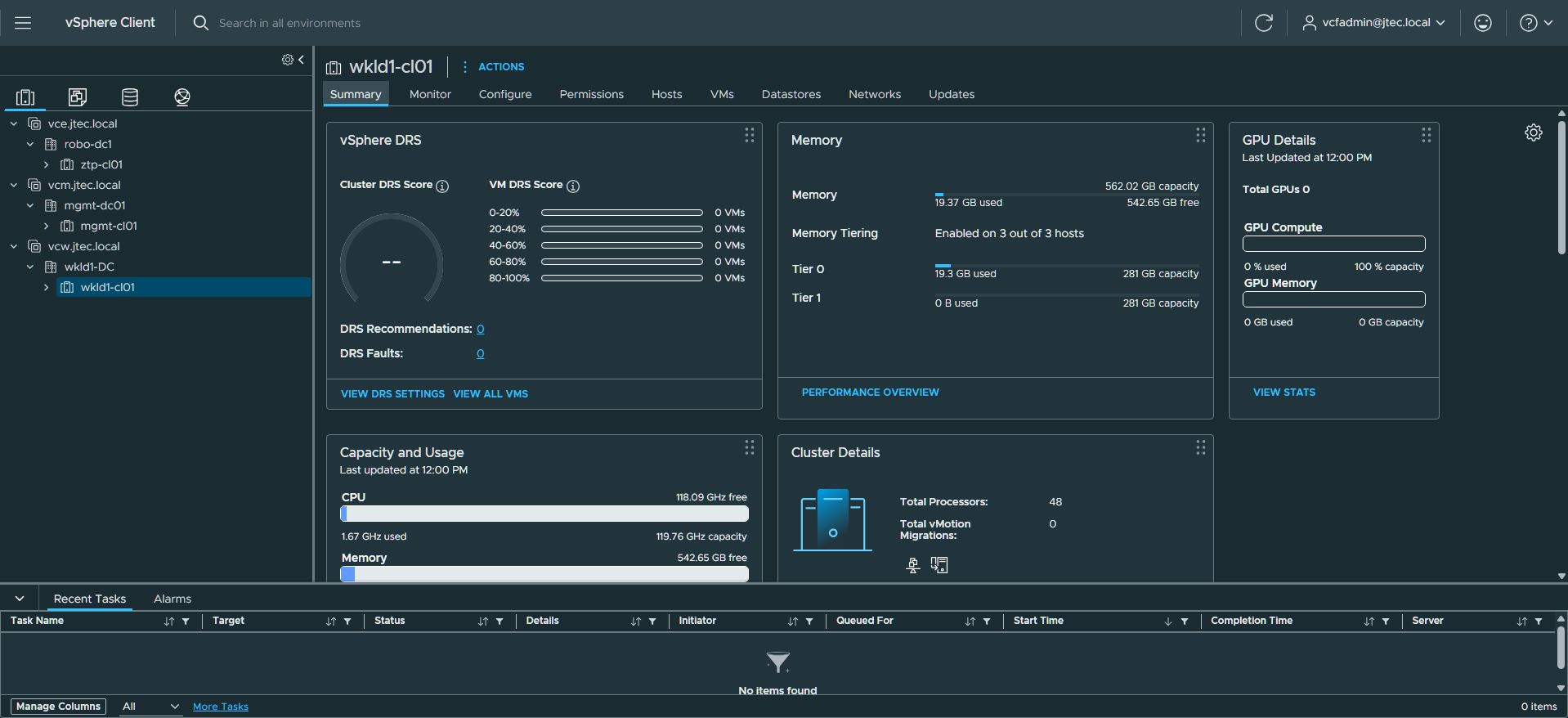Switch to Storage inventory view
This screenshot has height=718, width=1568.
tap(130, 97)
